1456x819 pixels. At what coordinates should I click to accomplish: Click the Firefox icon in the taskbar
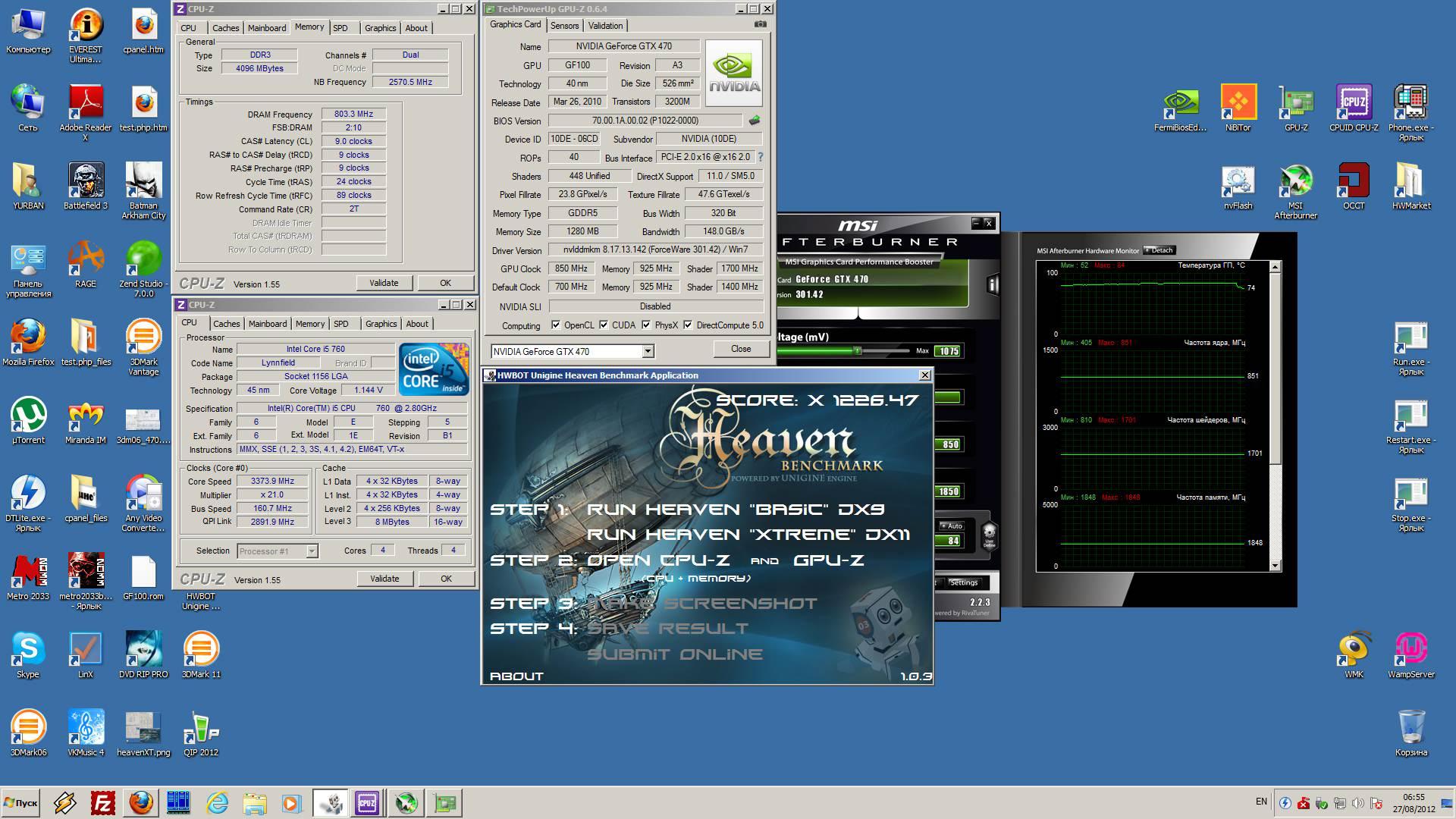pyautogui.click(x=140, y=803)
